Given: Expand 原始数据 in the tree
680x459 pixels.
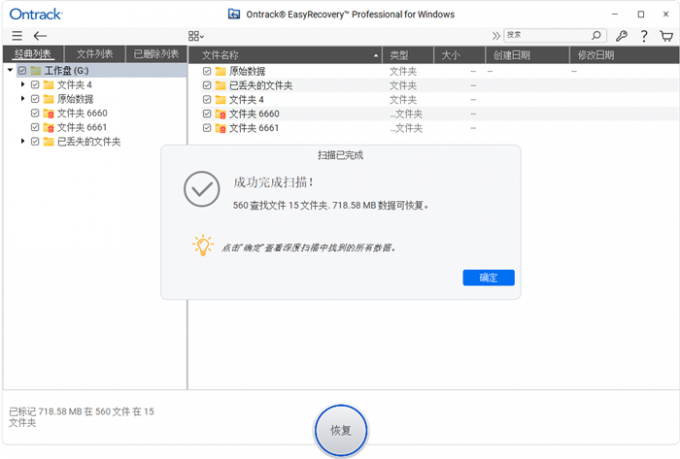Looking at the screenshot, I should [x=23, y=99].
